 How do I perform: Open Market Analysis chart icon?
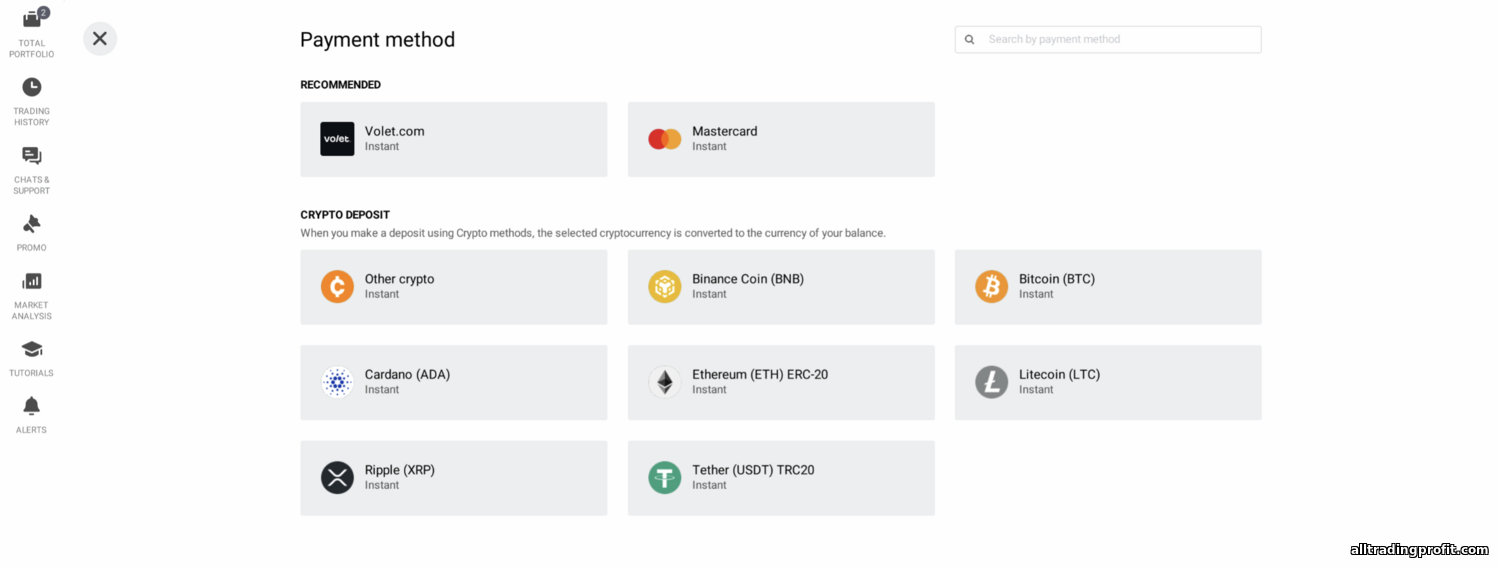pyautogui.click(x=32, y=282)
